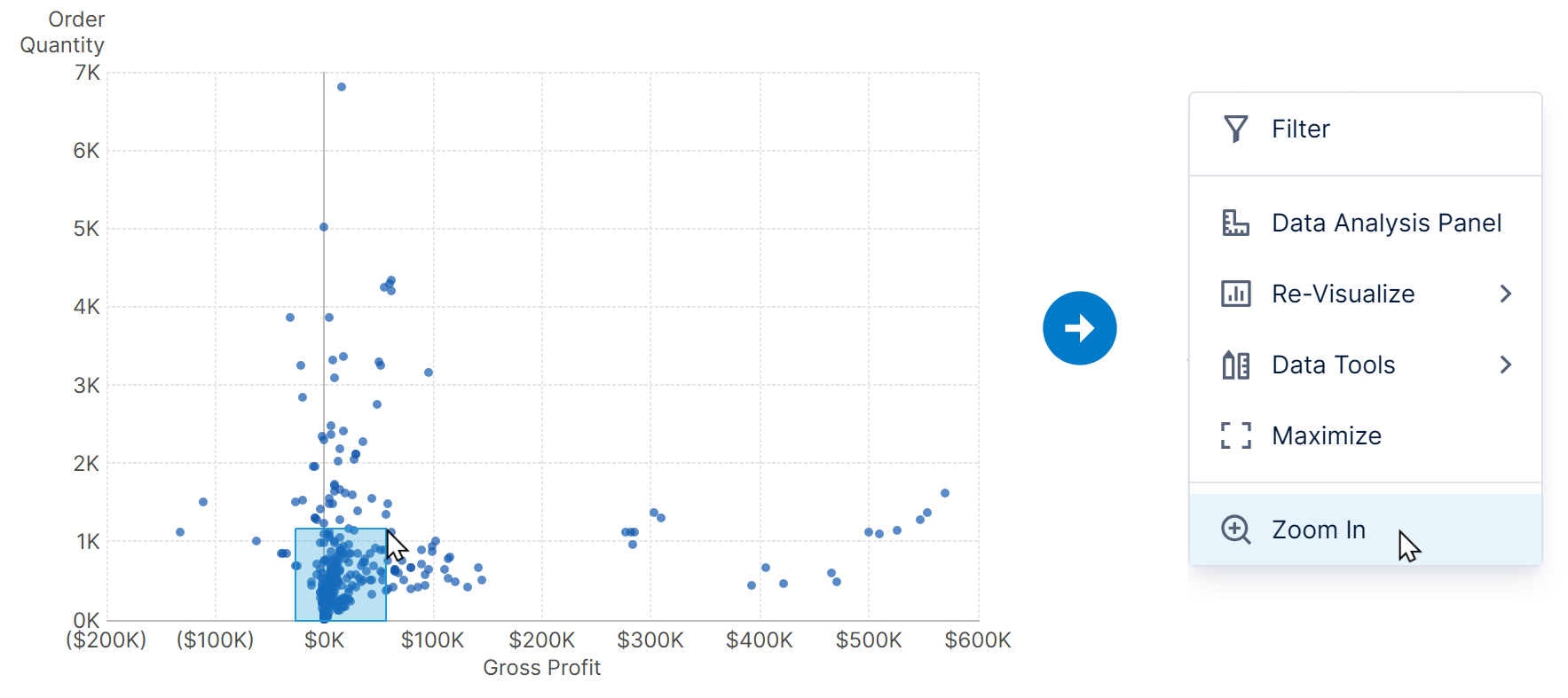The image size is (1568, 698).
Task: Click the Data Tools icon
Action: pos(1235,365)
